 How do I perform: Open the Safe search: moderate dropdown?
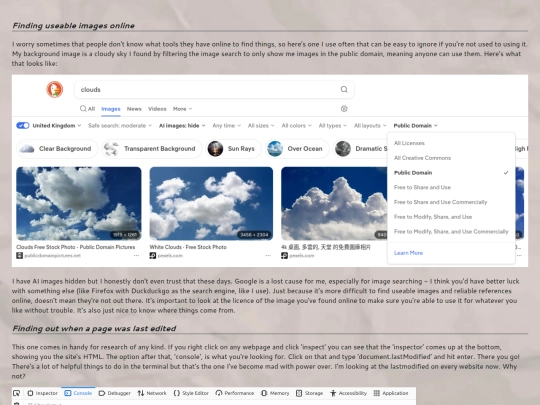click(120, 126)
